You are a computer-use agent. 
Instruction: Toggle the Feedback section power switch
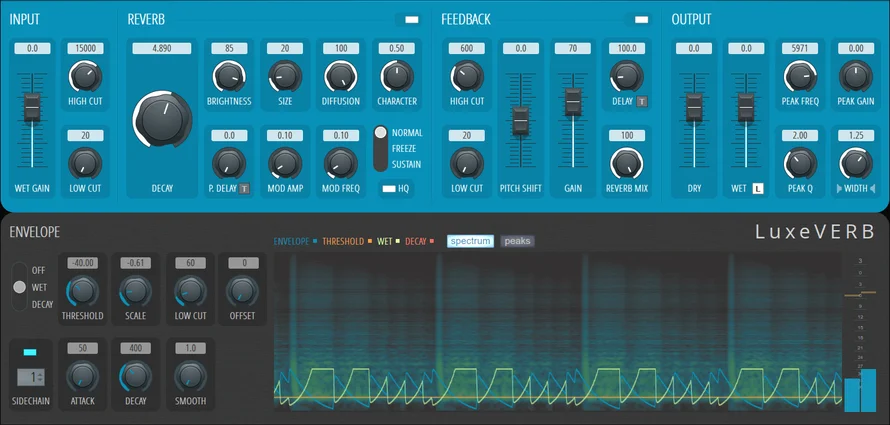pyautogui.click(x=641, y=19)
